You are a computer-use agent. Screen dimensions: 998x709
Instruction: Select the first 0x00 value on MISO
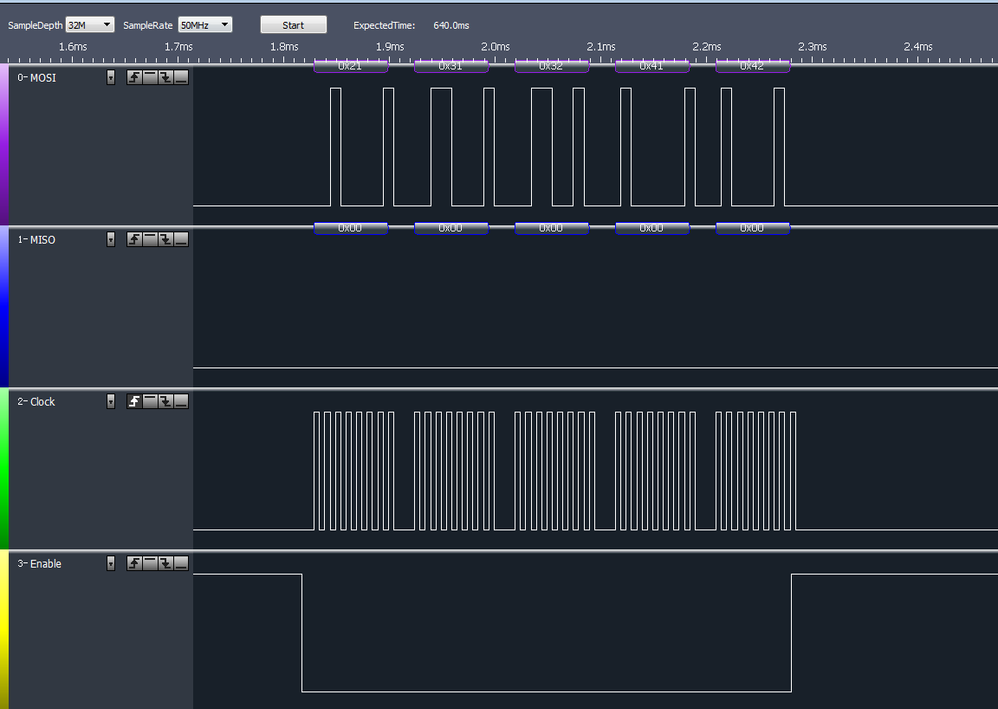(351, 228)
